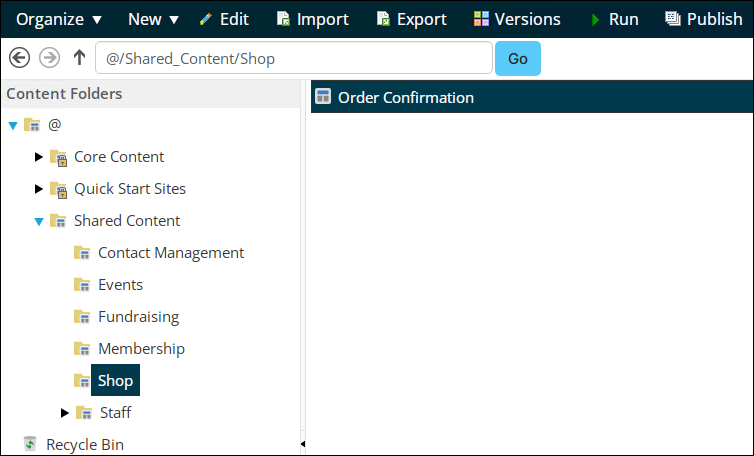Run the selected content
Image resolution: width=754 pixels, height=456 pixels.
click(615, 19)
